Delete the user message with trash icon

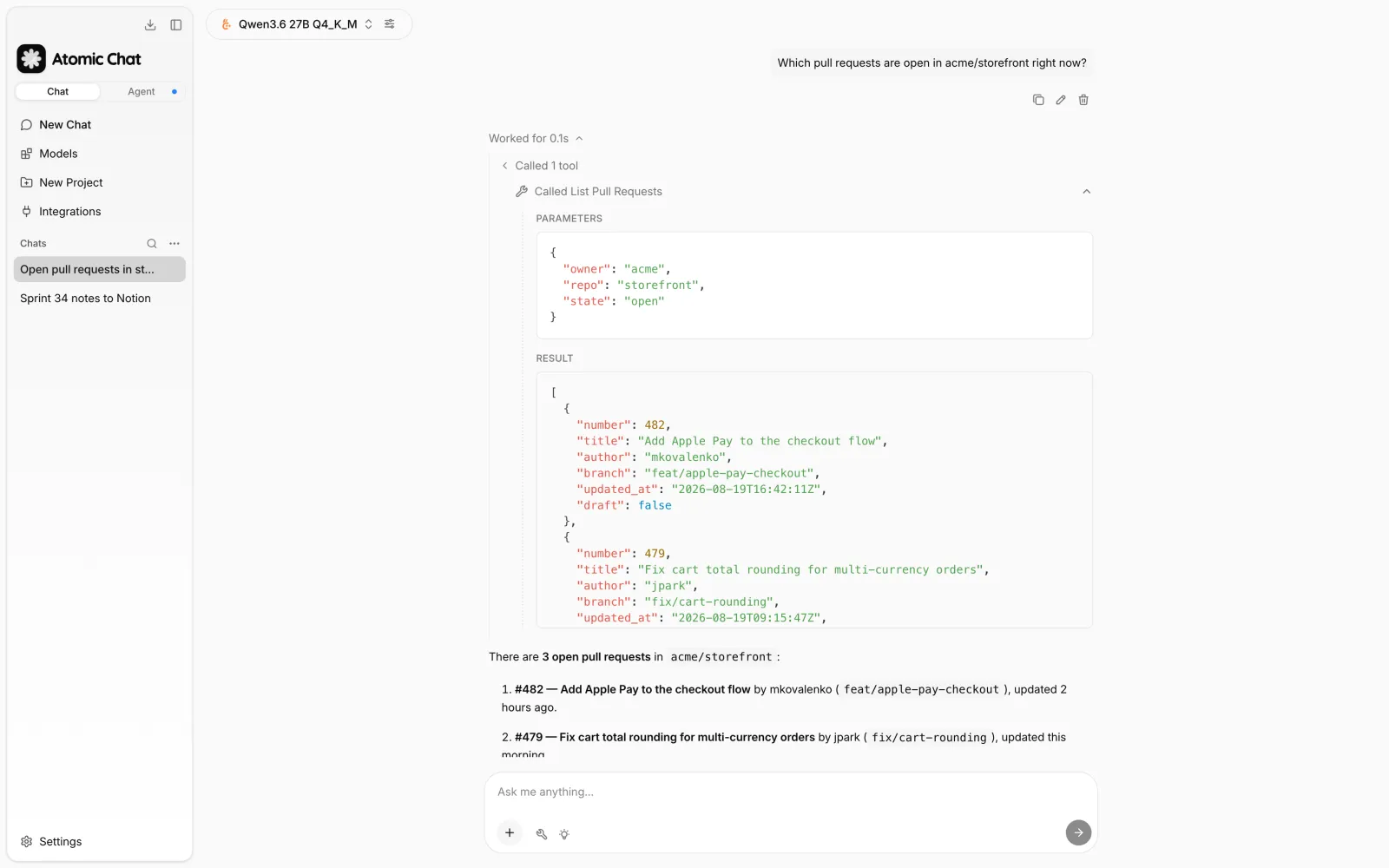(1083, 100)
